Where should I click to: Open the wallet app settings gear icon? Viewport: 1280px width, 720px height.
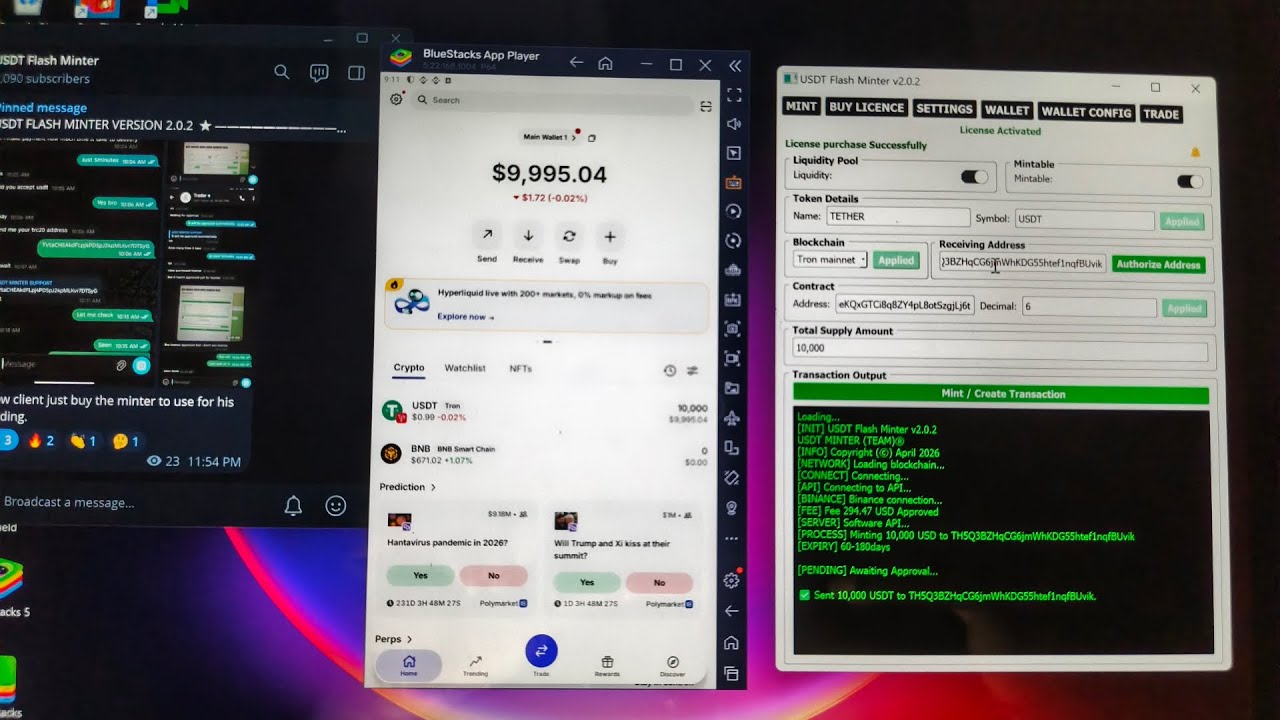tap(397, 99)
